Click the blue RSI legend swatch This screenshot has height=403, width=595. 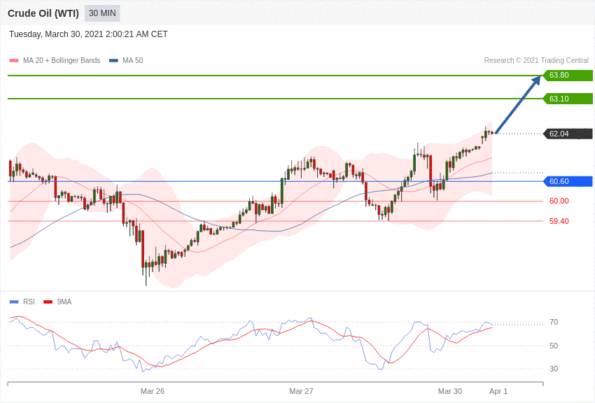pos(14,302)
